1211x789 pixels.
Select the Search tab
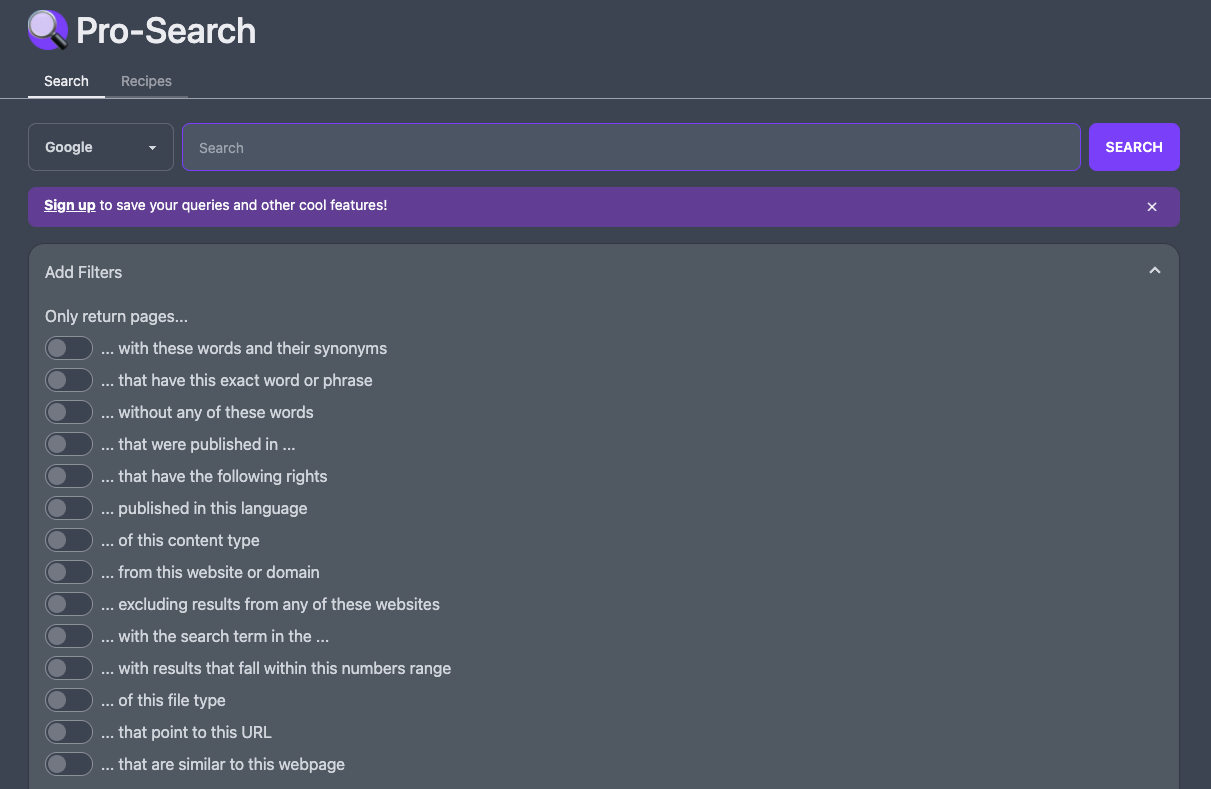point(66,81)
